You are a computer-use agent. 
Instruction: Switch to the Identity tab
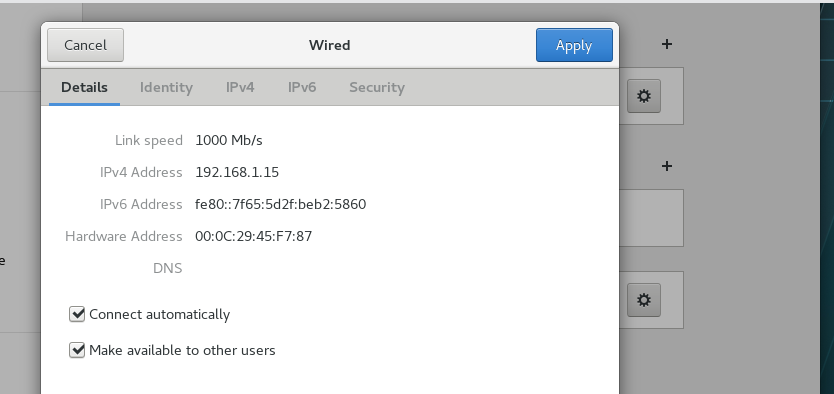click(166, 87)
